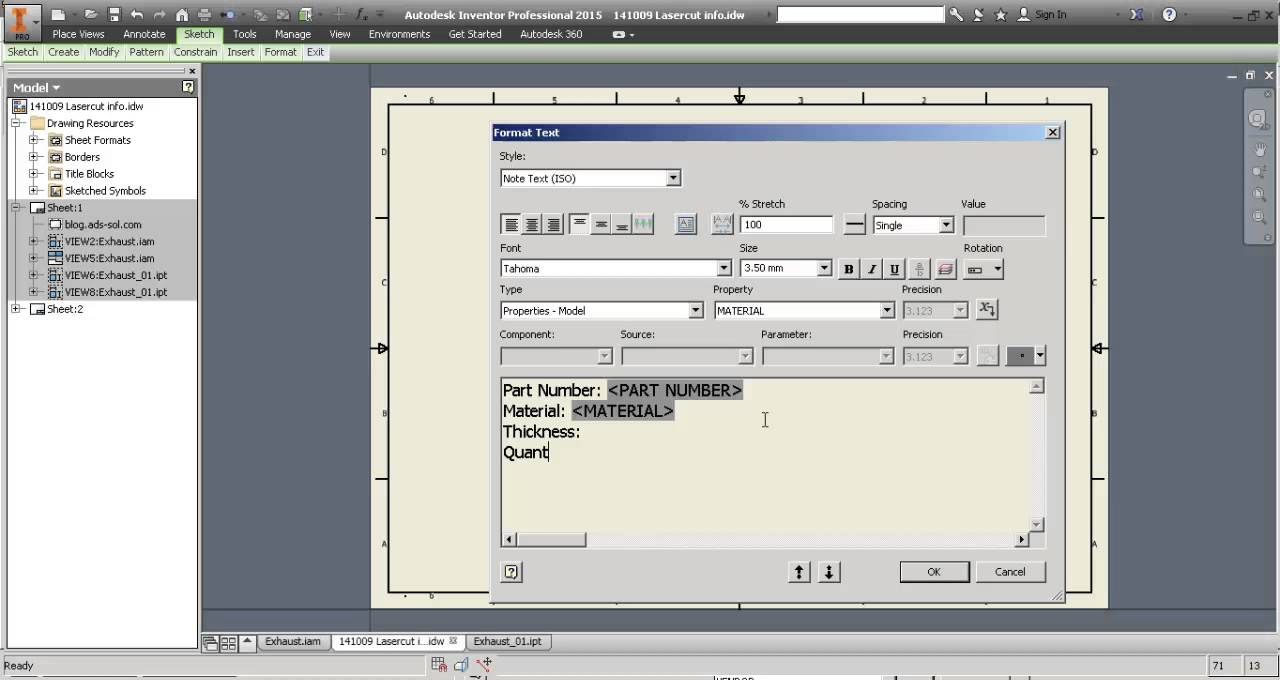Click the Open folder icon in quick access toolbar
The image size is (1280, 680).
pyautogui.click(x=91, y=15)
